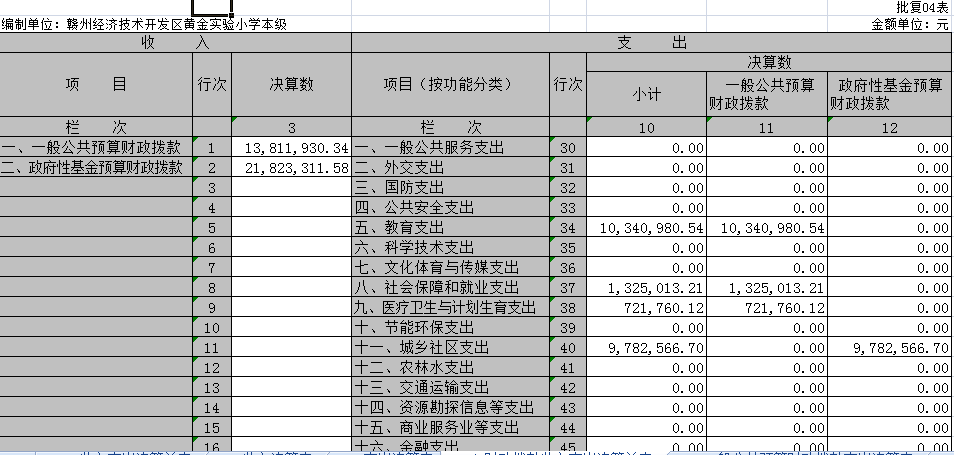Select the empty income 决算数 cell in row 8

pyautogui.click(x=291, y=287)
